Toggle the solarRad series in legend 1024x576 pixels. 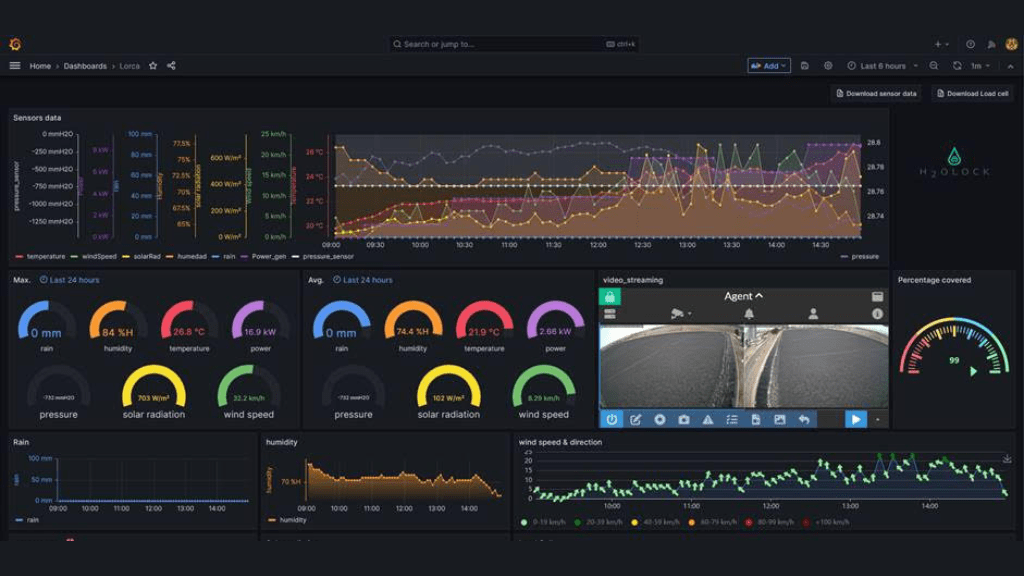point(142,256)
